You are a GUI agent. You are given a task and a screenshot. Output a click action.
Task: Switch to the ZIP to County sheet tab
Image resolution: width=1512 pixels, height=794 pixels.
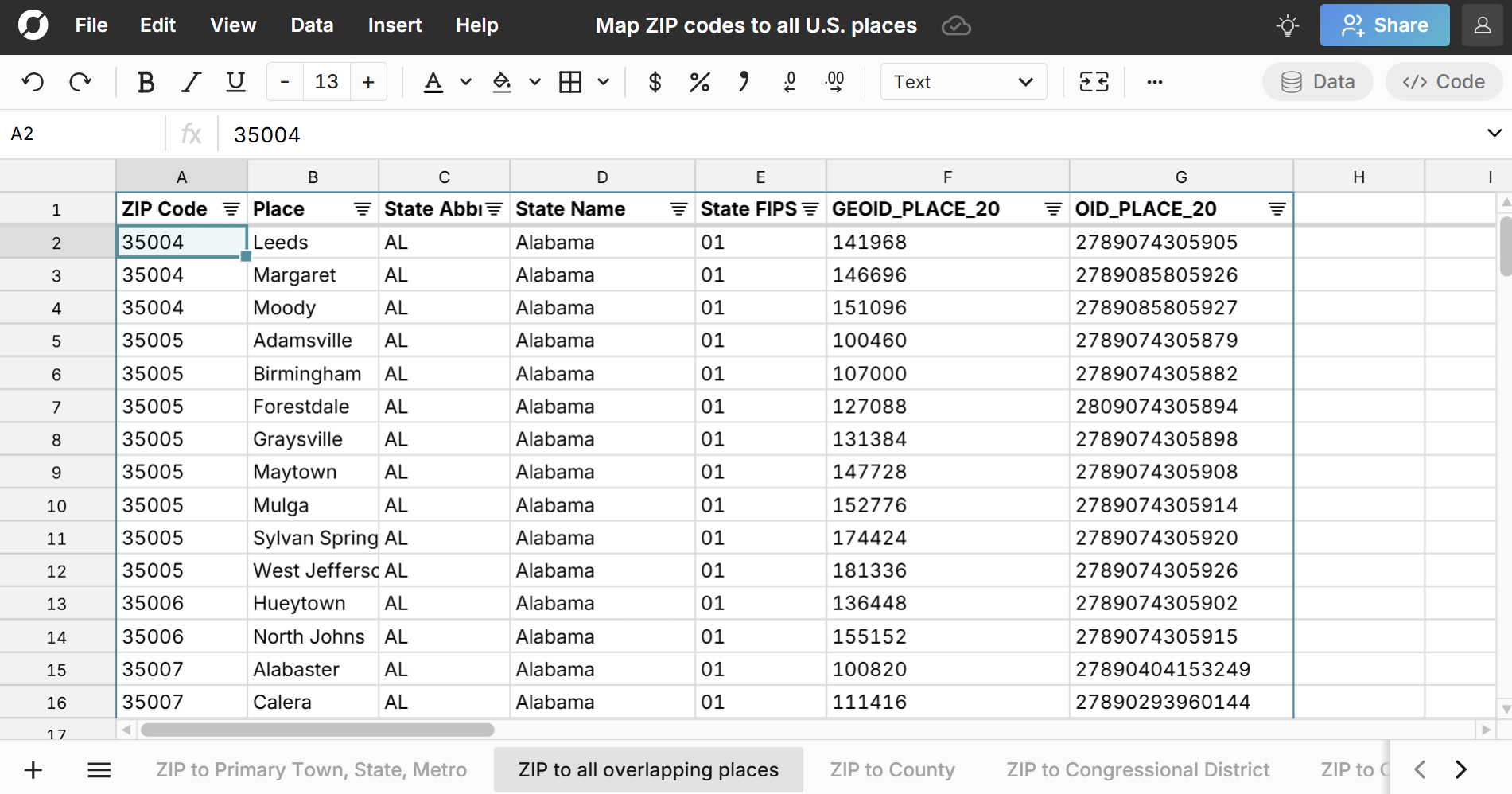[x=892, y=769]
